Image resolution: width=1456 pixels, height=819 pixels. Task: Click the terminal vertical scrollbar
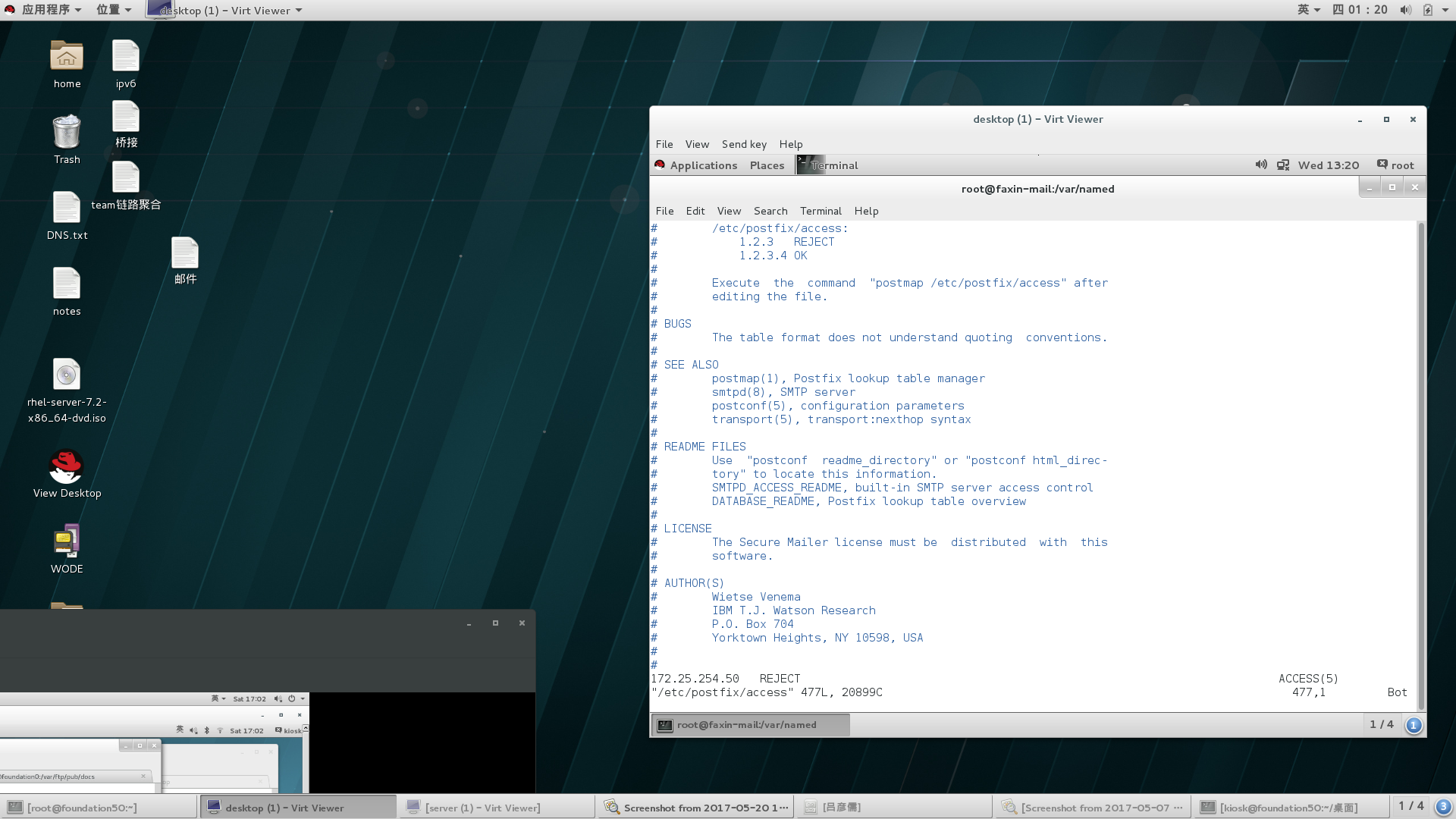tap(1420, 466)
